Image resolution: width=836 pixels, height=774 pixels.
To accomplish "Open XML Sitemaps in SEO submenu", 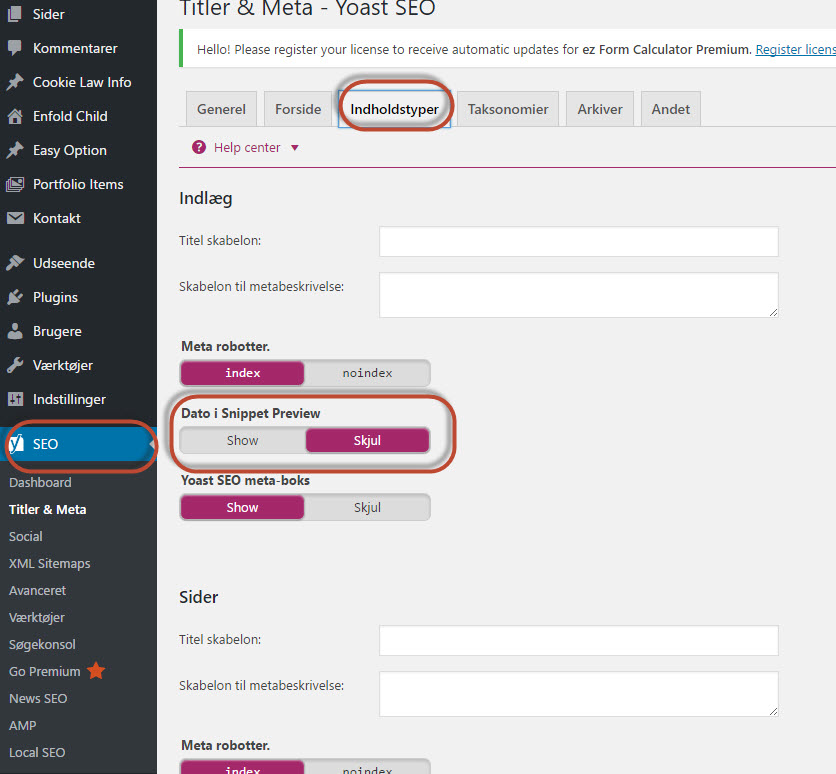I will [x=49, y=563].
